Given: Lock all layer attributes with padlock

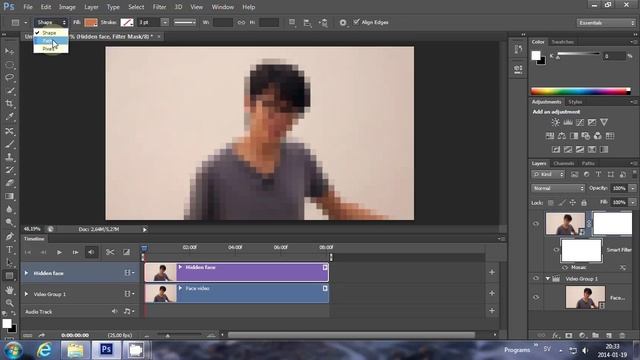Looking at the screenshot, I should [584, 202].
